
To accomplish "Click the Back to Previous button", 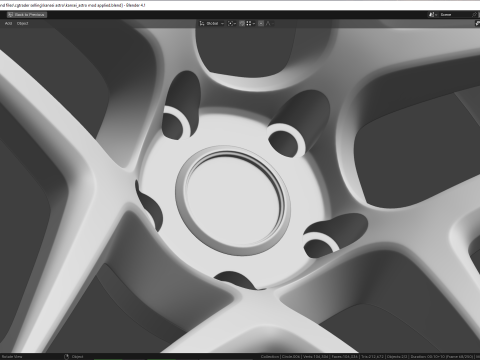I will coord(27,15).
